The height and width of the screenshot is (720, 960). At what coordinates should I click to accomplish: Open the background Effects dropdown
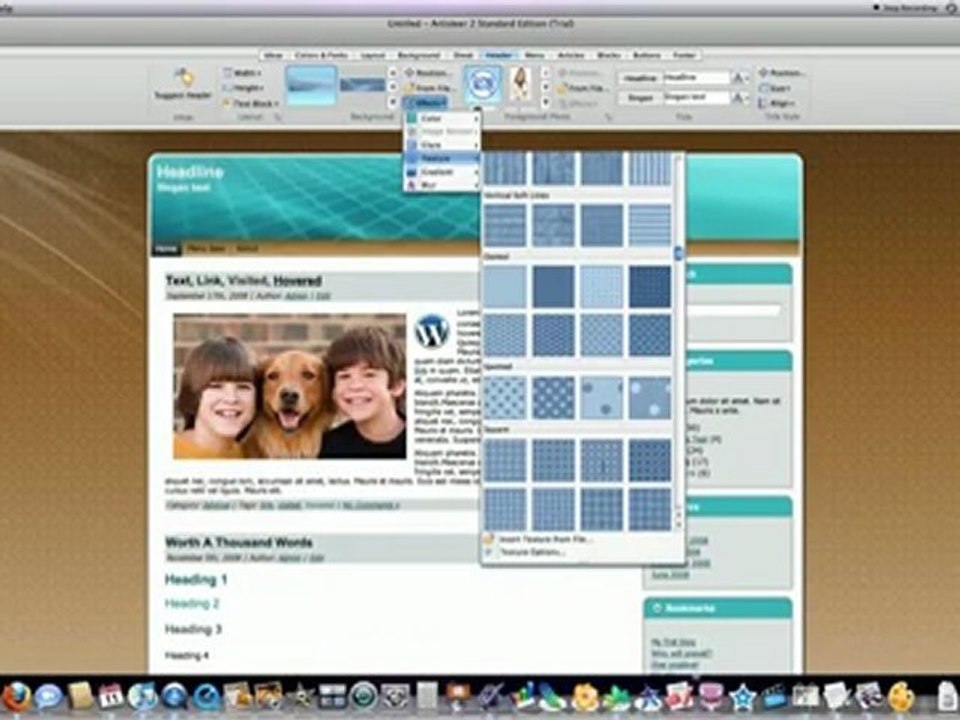425,103
